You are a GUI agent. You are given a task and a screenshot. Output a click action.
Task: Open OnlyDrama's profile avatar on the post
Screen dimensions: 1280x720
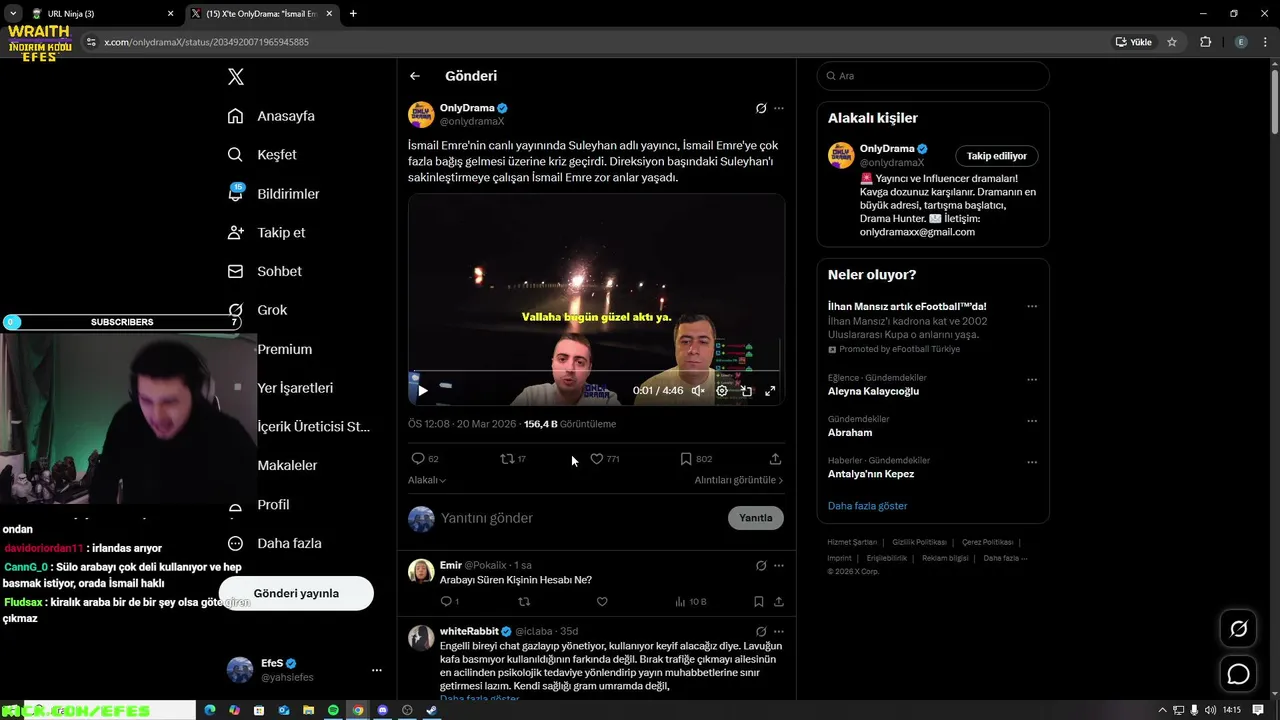click(x=421, y=114)
